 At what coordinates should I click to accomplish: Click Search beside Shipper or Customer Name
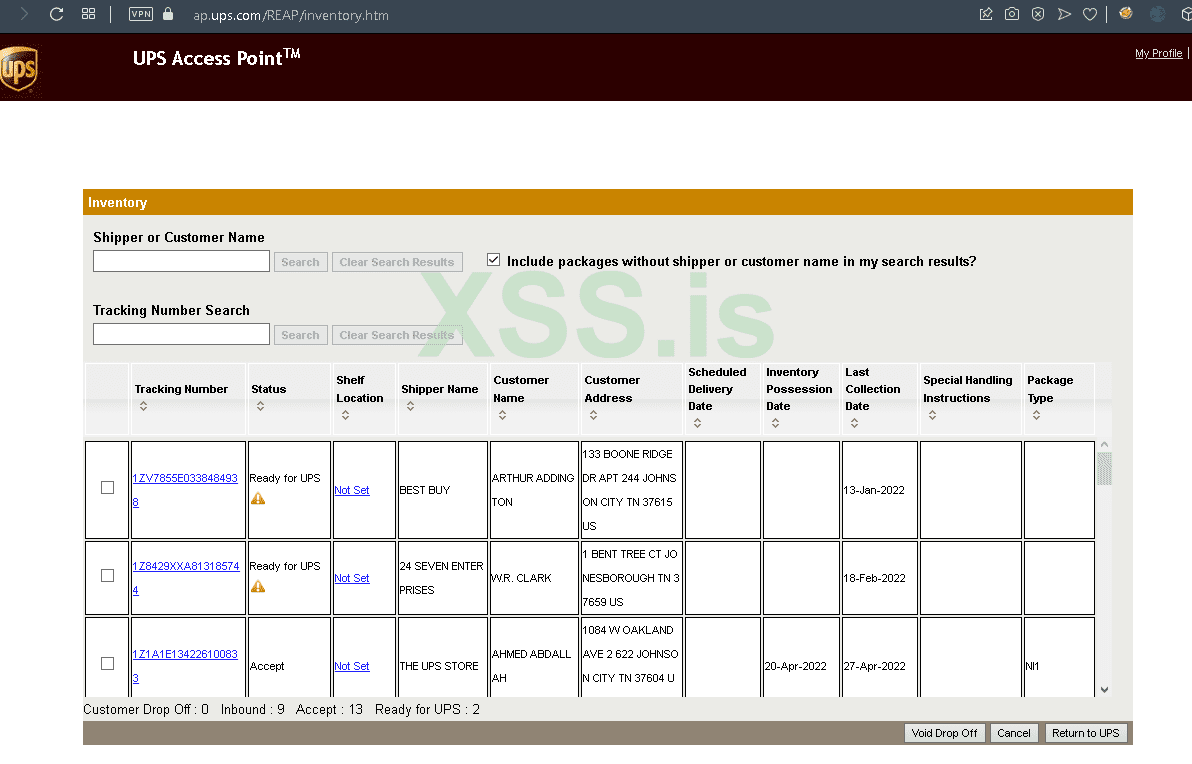(x=300, y=262)
